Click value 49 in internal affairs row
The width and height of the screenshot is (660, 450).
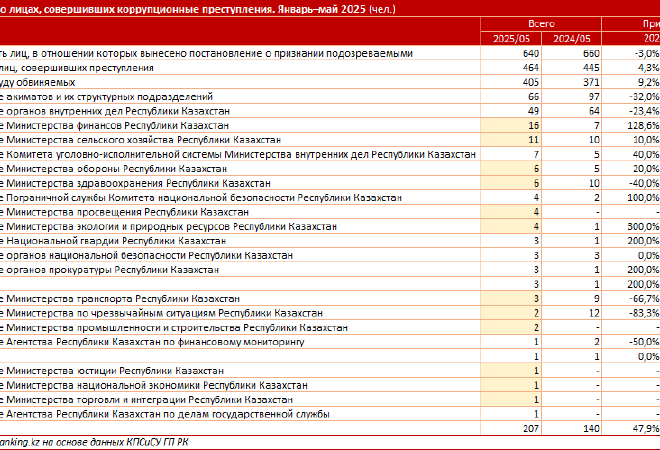tap(534, 111)
